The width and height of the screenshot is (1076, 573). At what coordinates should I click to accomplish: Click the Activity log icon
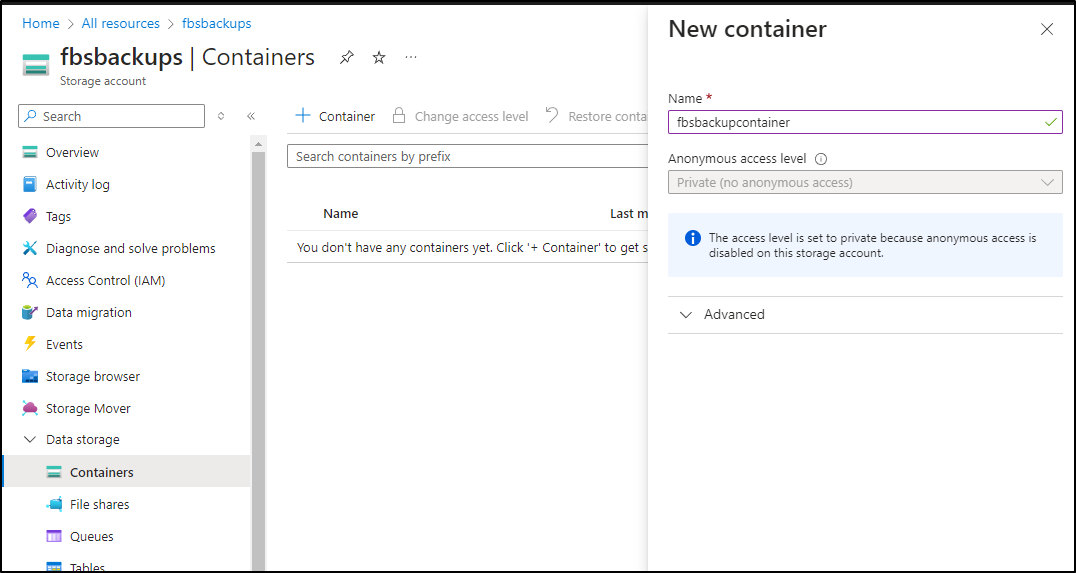point(30,184)
